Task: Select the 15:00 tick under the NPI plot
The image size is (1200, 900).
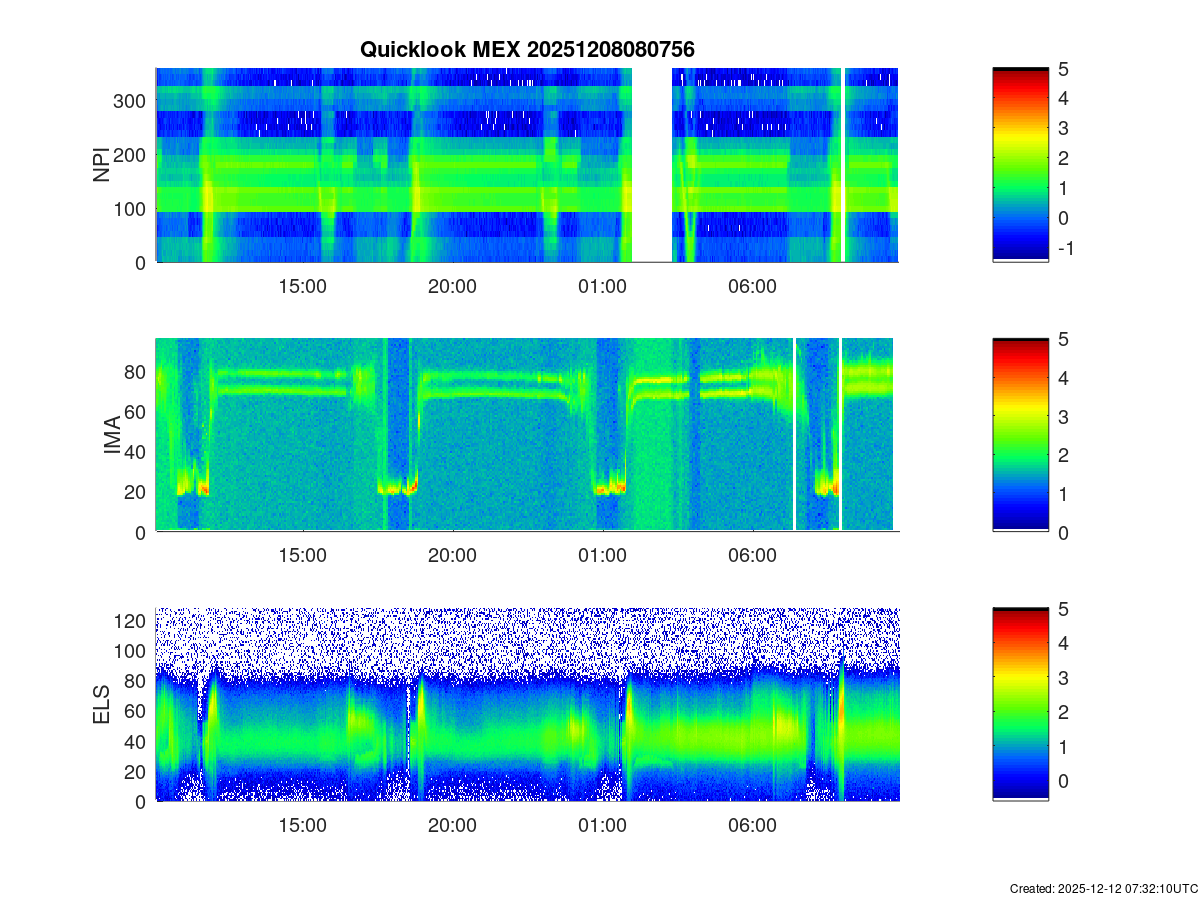Action: pos(302,286)
